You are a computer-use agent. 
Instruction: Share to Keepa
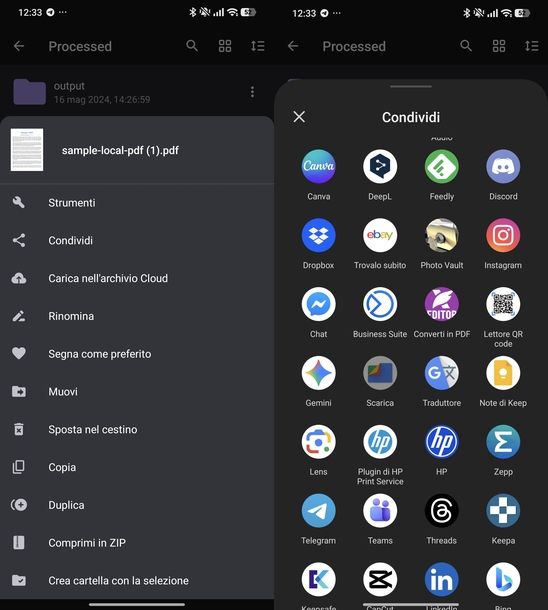click(503, 511)
